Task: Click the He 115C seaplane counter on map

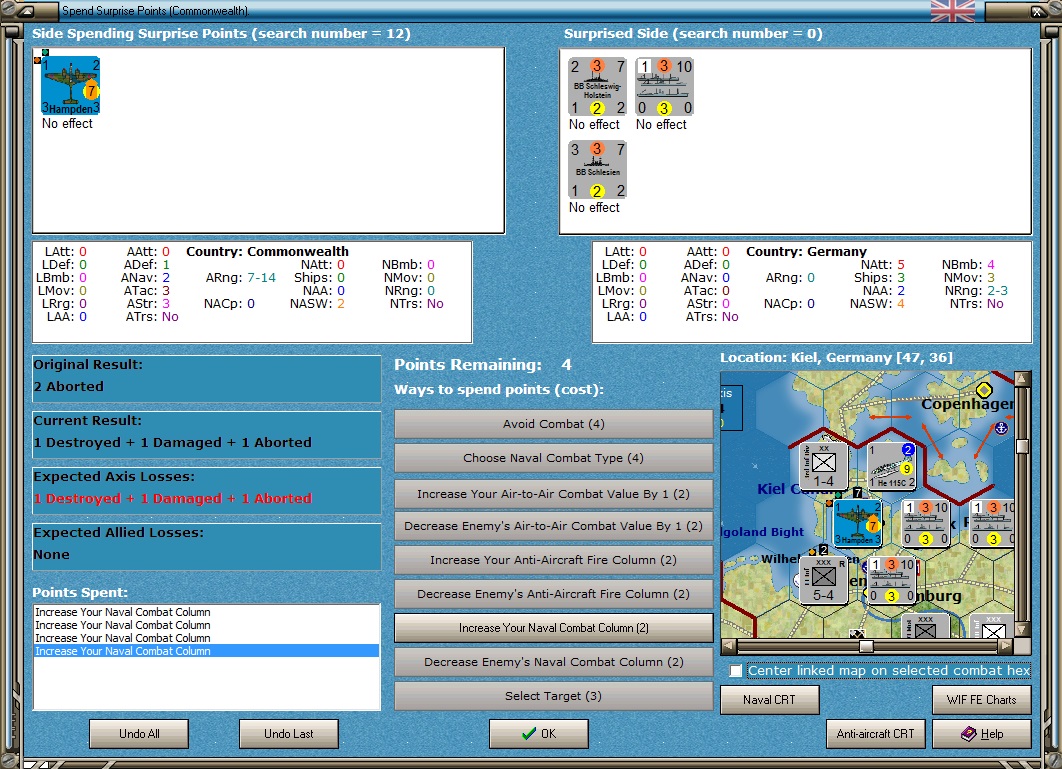Action: tap(891, 465)
